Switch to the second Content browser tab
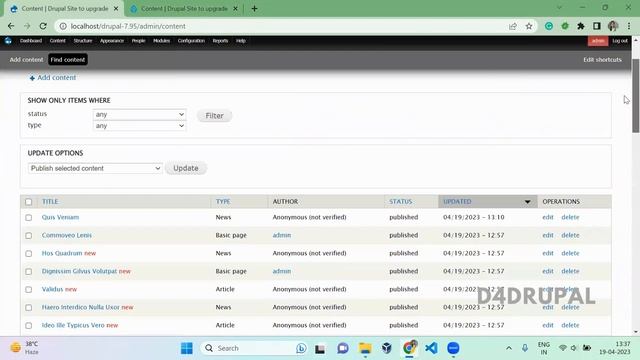Image resolution: width=640 pixels, height=360 pixels. [x=184, y=9]
